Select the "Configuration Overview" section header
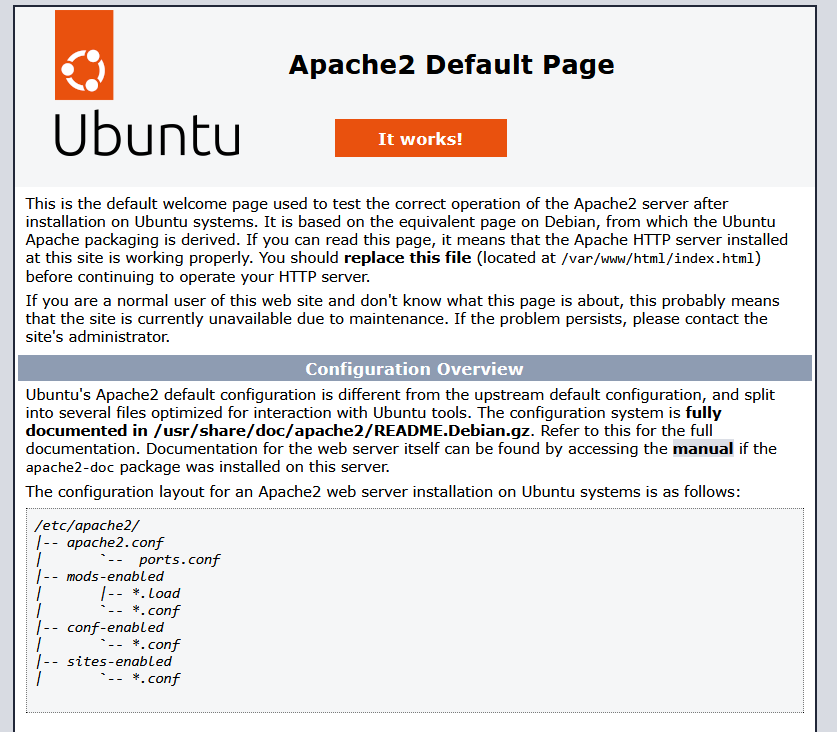The image size is (837, 732). point(414,369)
